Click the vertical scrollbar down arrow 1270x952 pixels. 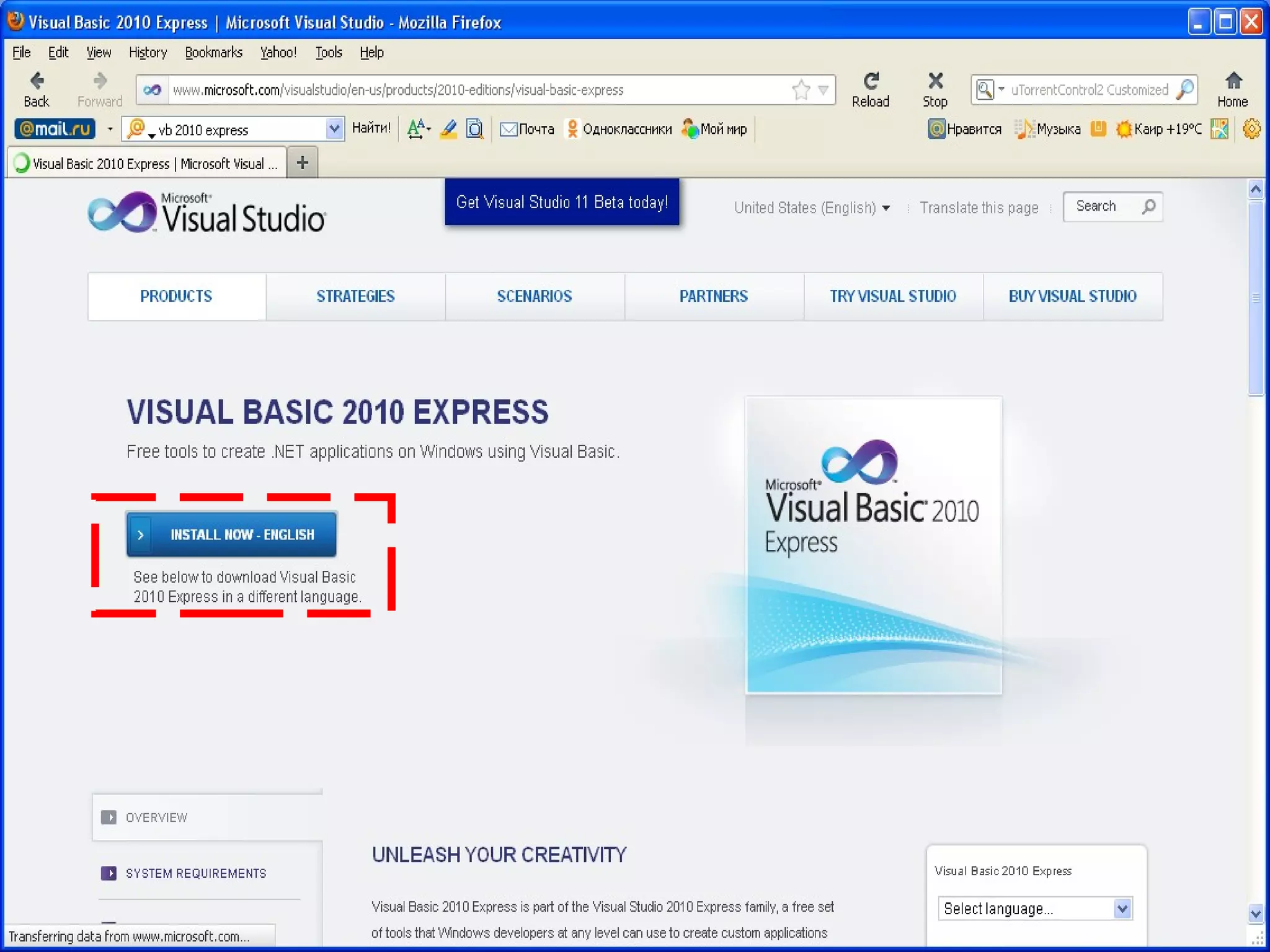click(1256, 914)
